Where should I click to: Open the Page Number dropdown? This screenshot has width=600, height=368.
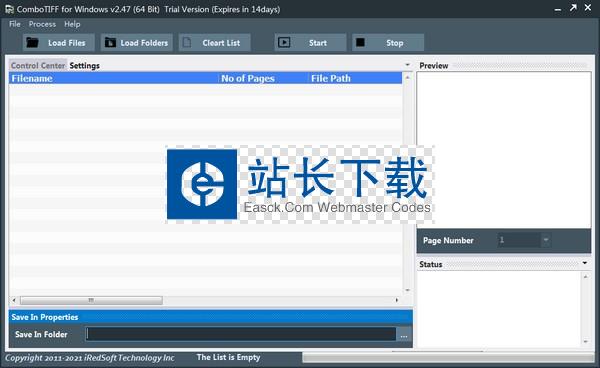coord(546,240)
